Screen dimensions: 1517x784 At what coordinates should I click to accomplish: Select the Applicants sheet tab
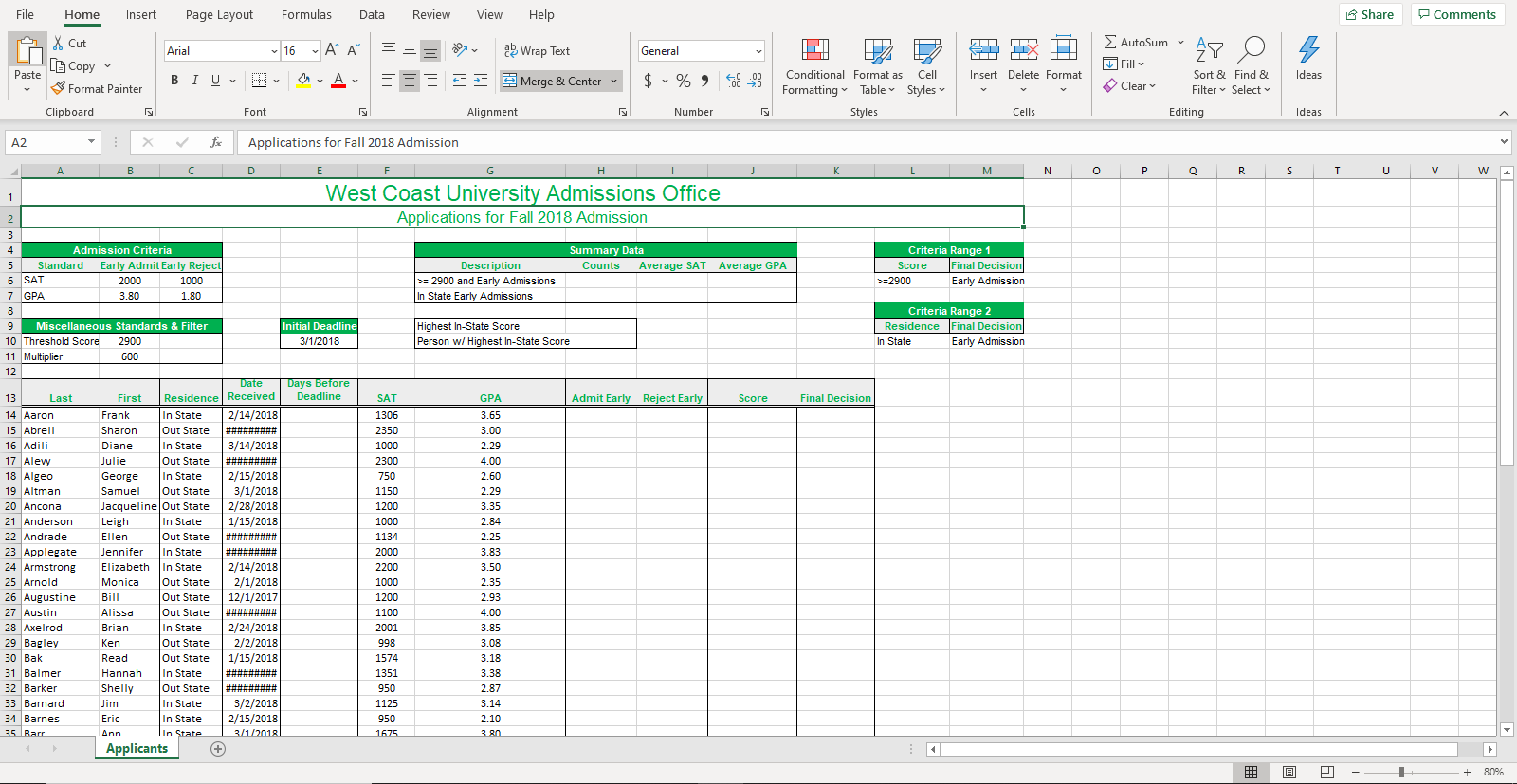pos(137,749)
